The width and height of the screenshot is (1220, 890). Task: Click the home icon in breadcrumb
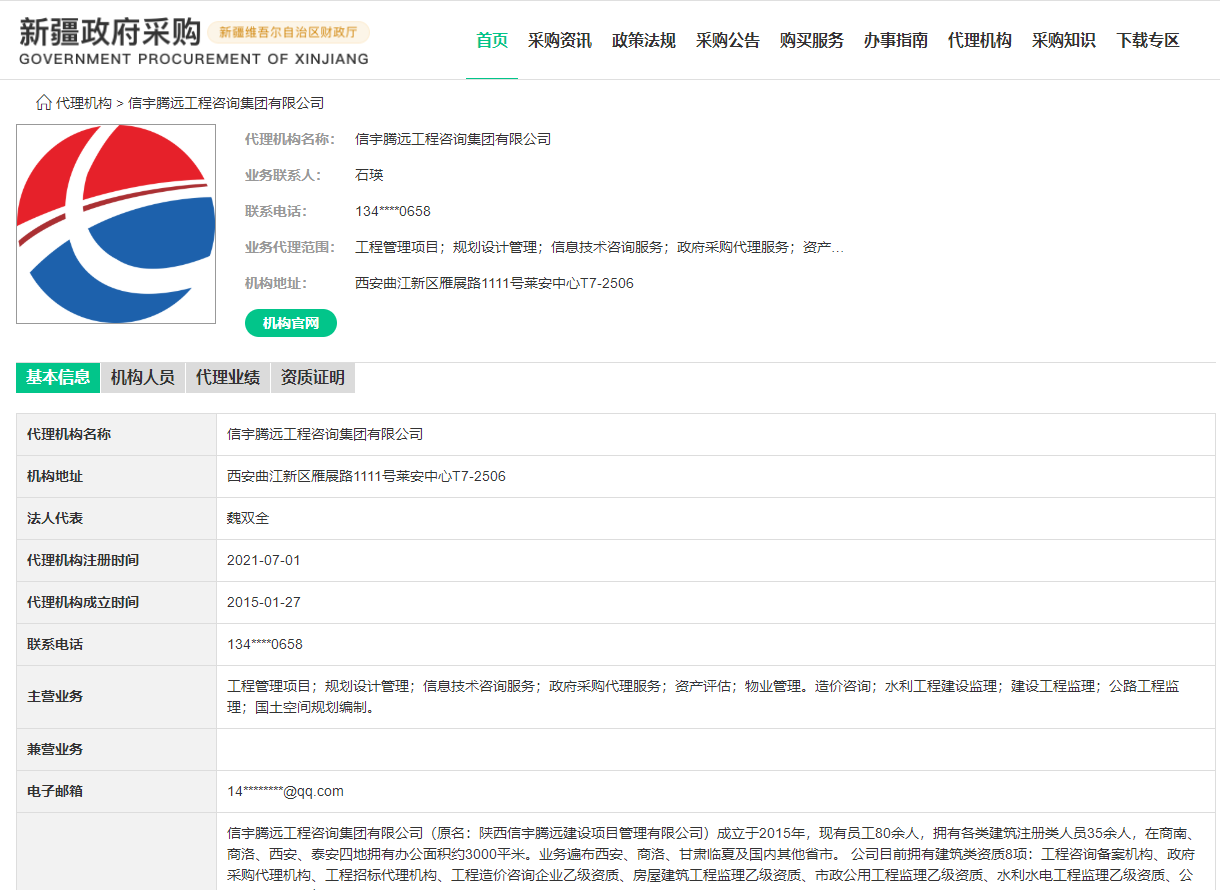(42, 102)
